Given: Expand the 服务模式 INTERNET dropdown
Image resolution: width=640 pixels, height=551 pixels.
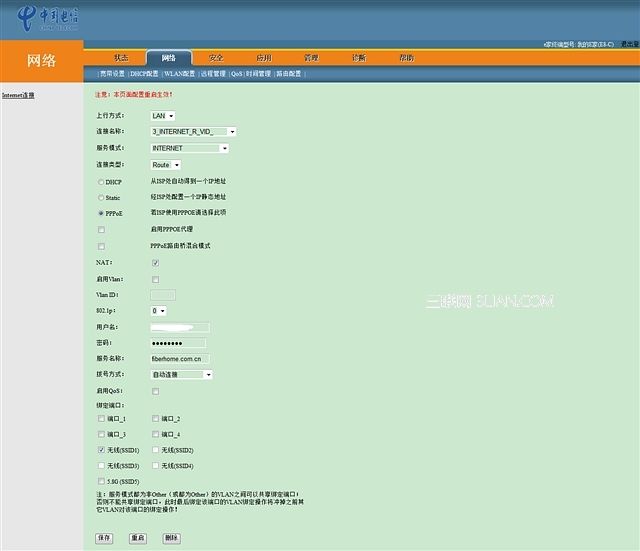Looking at the screenshot, I should 190,148.
